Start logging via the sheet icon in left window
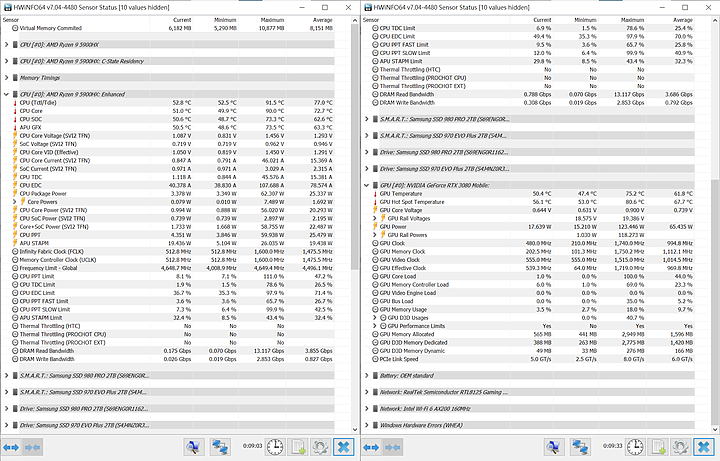The height and width of the screenshot is (461, 720). 298,447
